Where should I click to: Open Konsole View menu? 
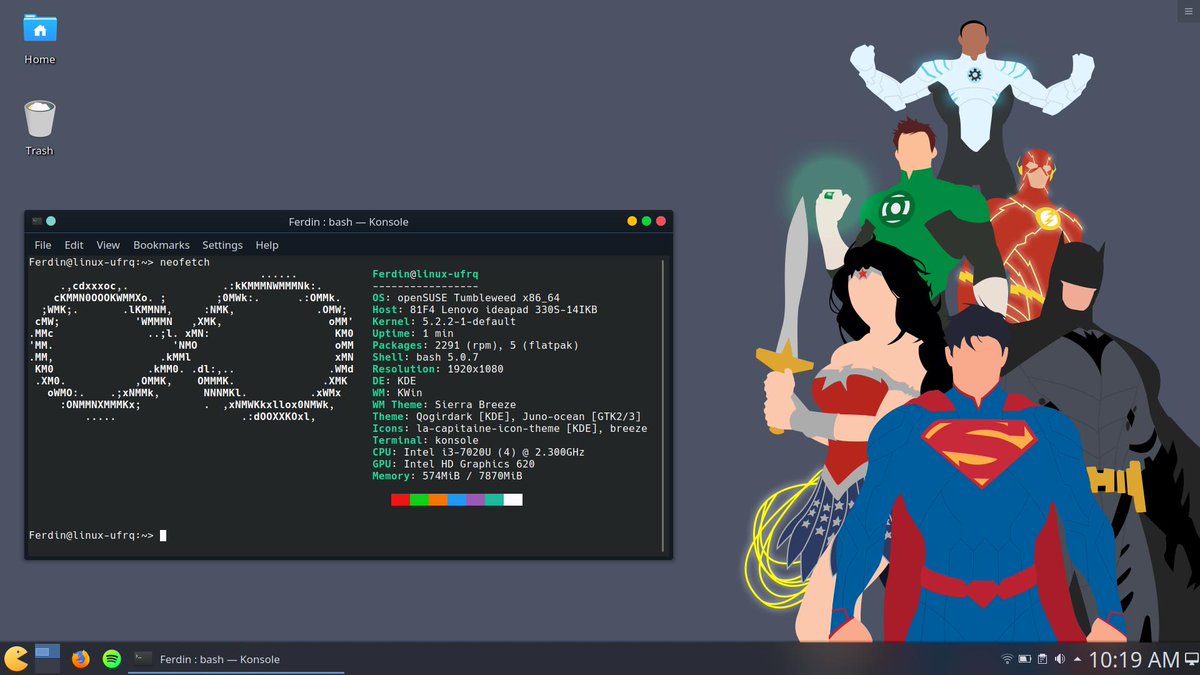(108, 245)
